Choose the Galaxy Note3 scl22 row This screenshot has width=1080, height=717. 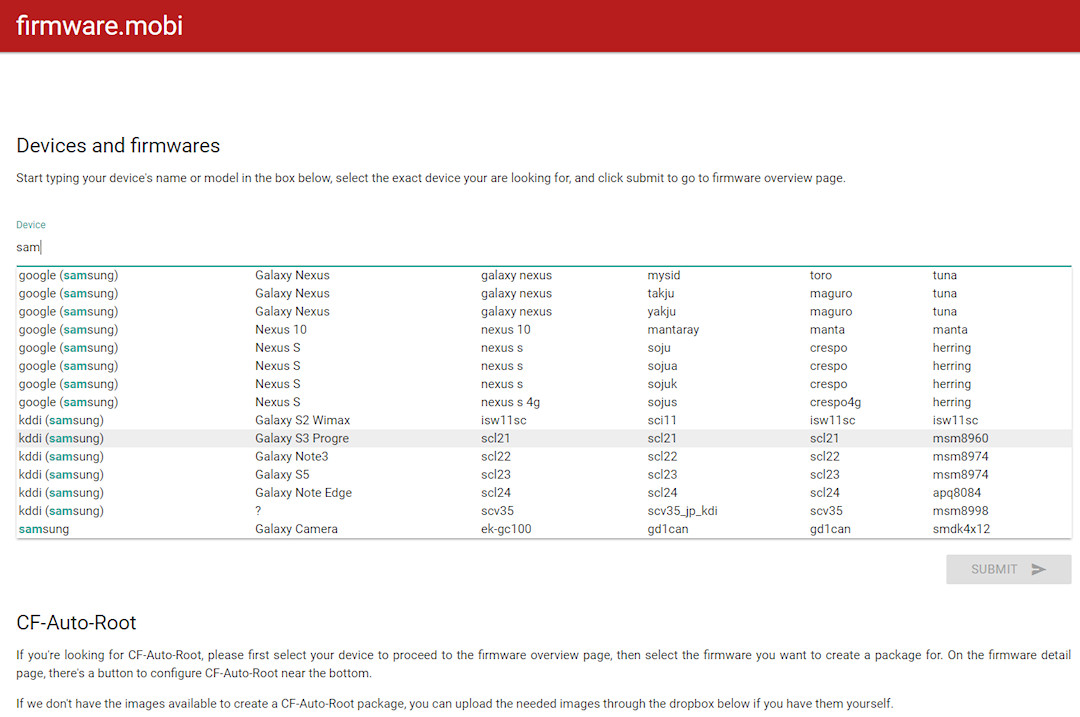(543, 457)
